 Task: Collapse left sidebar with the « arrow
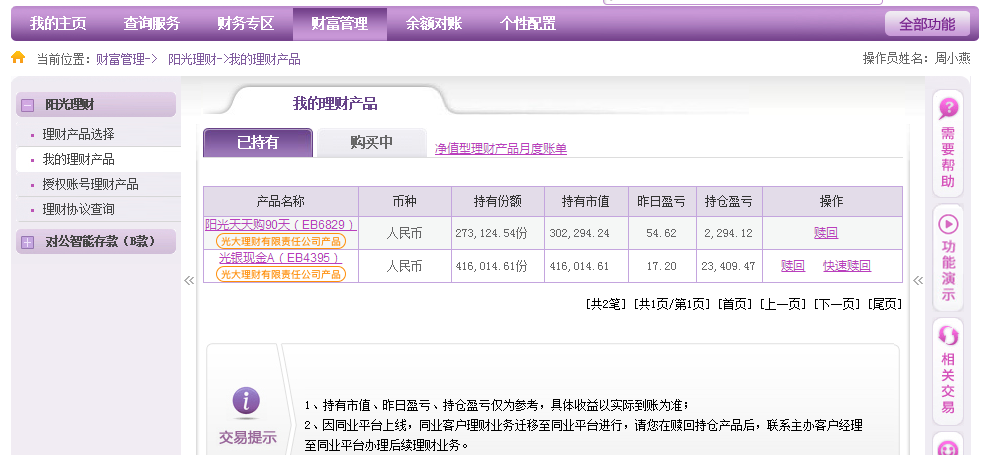(x=189, y=281)
